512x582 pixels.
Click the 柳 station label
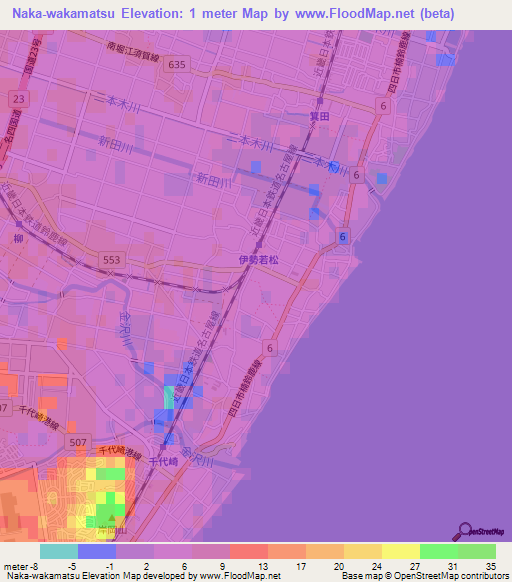[19, 238]
